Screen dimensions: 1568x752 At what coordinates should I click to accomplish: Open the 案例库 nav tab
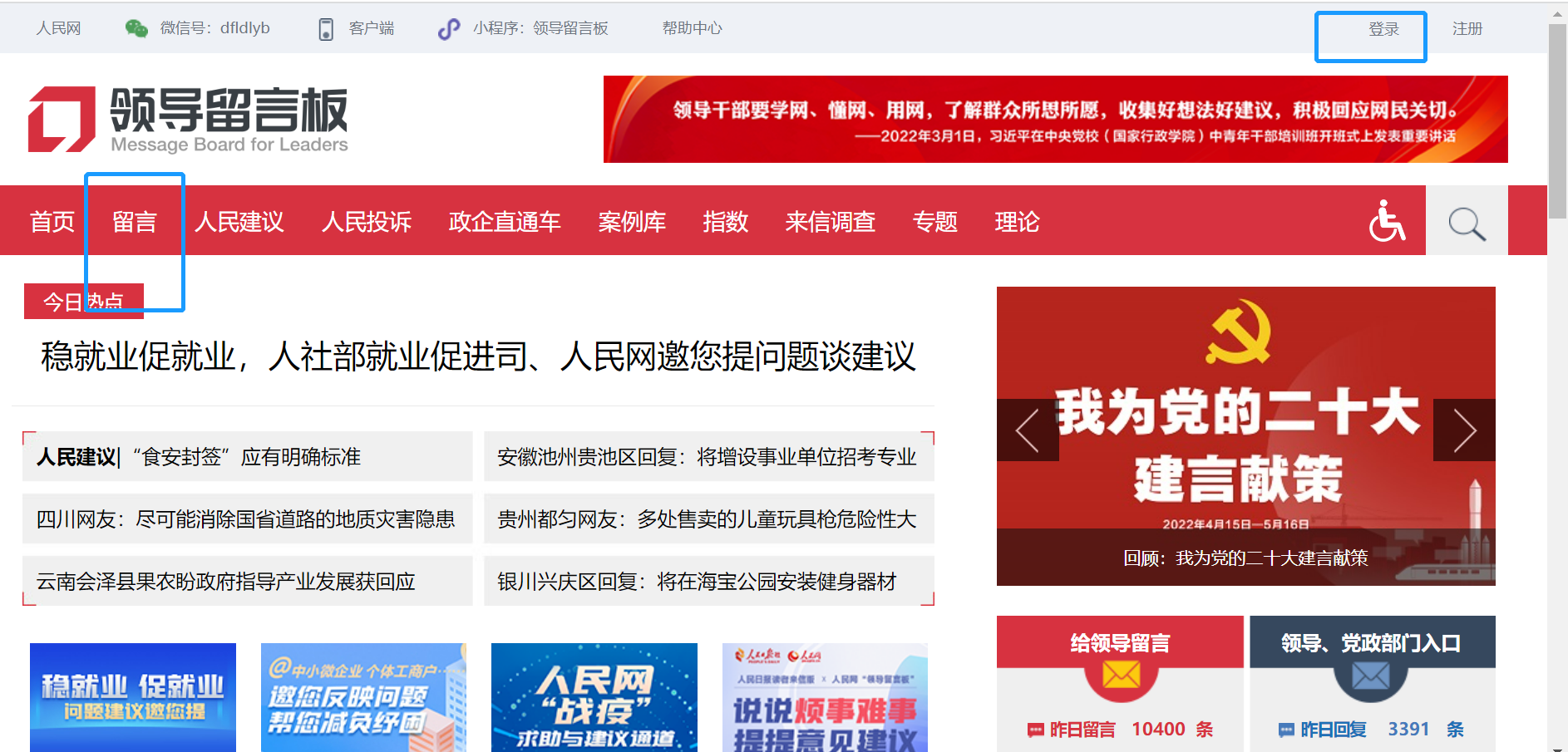(632, 221)
